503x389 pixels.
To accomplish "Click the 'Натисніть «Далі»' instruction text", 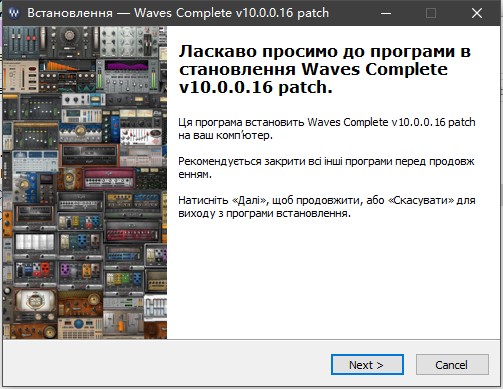I will pyautogui.click(x=327, y=207).
